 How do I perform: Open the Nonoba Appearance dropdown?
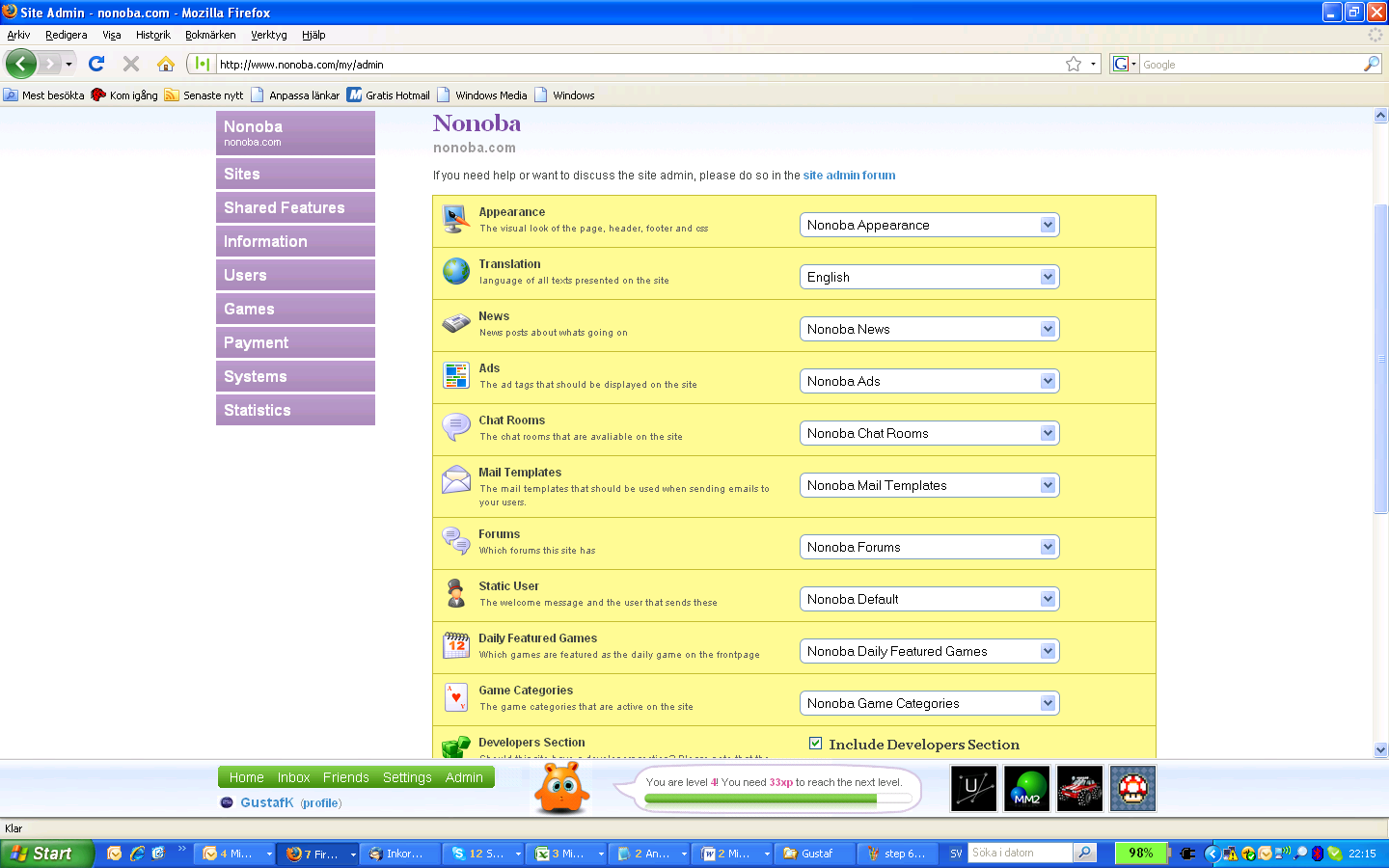coord(930,225)
